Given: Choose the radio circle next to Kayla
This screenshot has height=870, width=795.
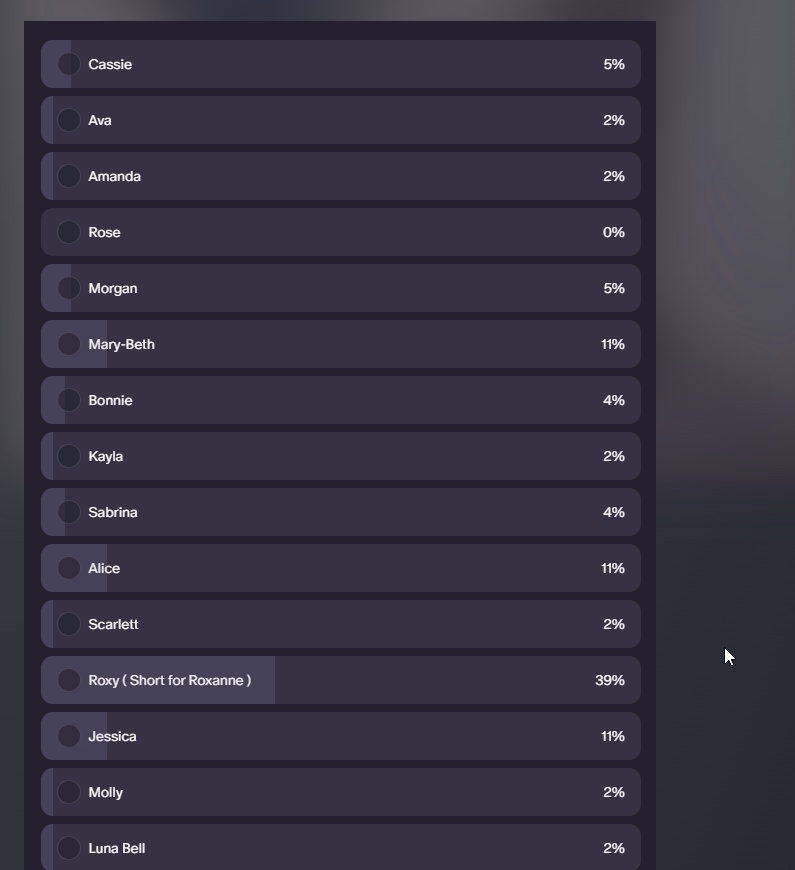Looking at the screenshot, I should click(69, 456).
